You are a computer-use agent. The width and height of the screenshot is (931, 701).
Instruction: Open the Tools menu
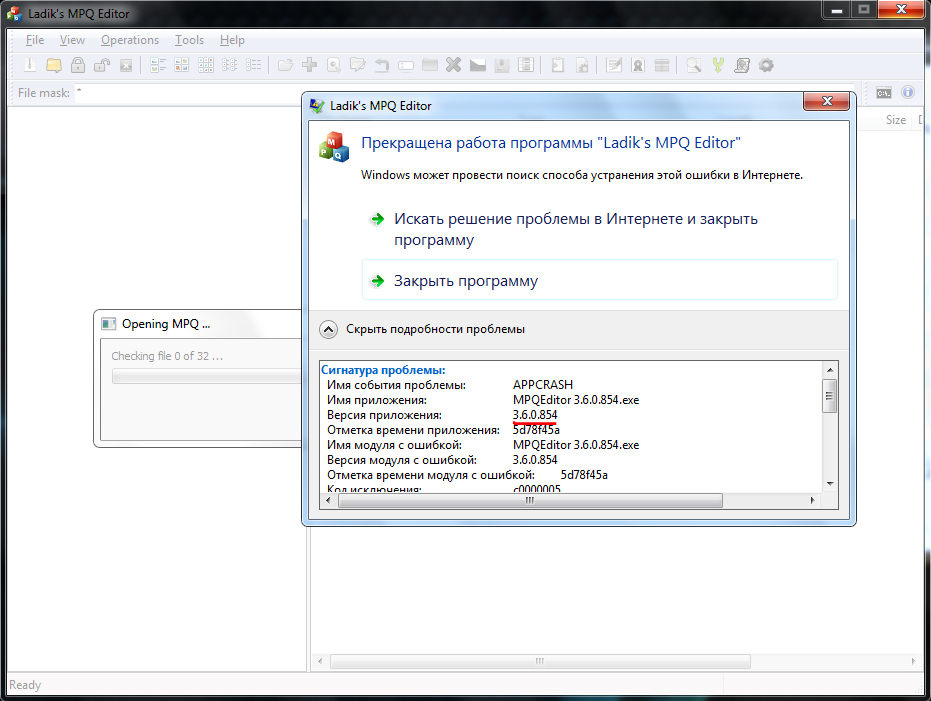pos(189,40)
